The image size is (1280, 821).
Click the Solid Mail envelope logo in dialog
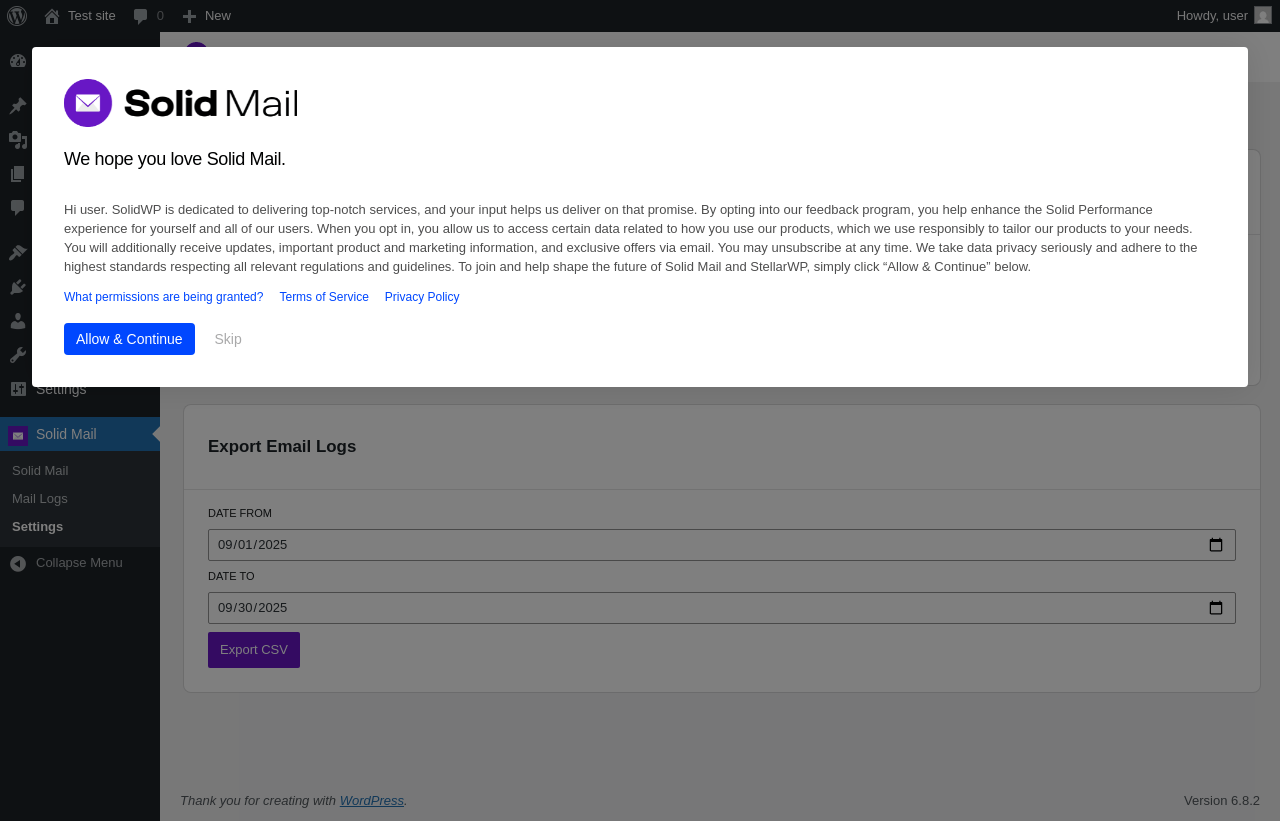click(88, 103)
